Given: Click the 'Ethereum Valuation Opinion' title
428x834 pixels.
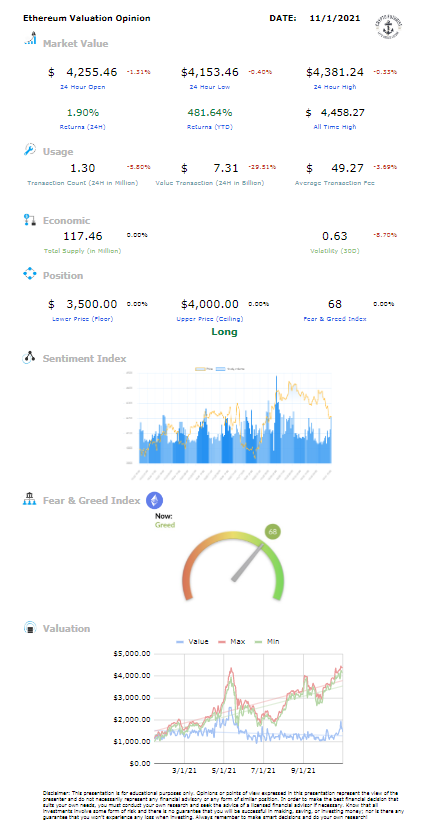Looking at the screenshot, I should (x=87, y=18).
